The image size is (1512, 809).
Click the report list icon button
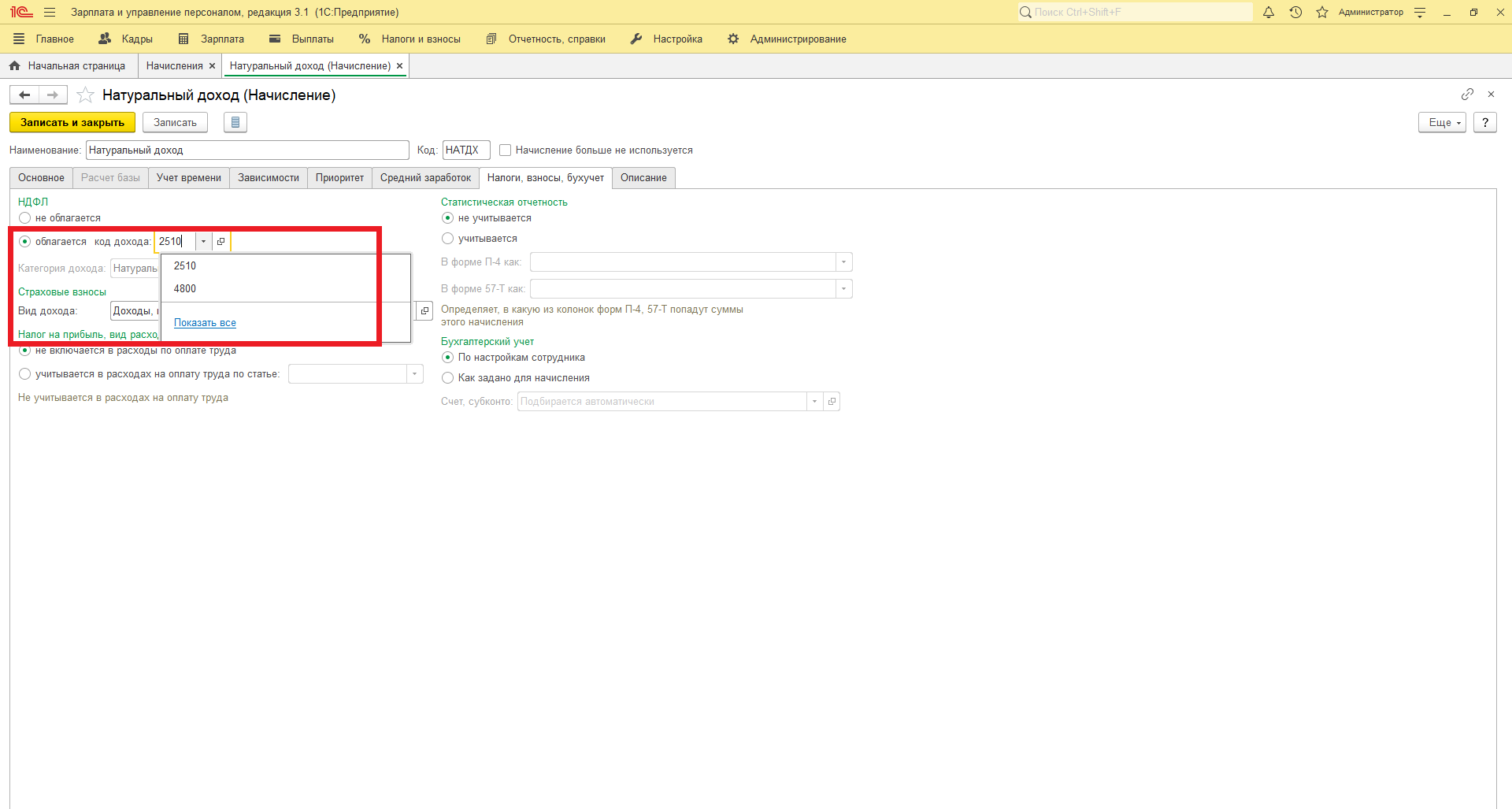click(x=235, y=123)
